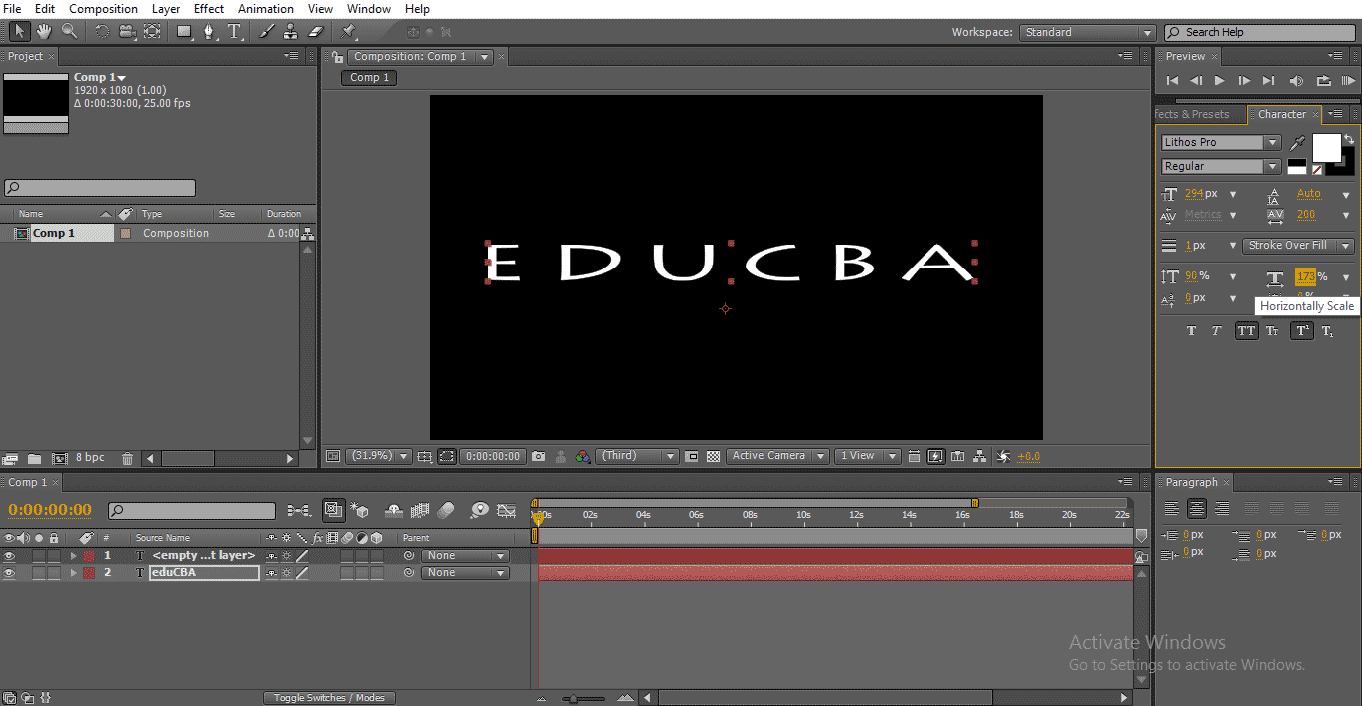Toggle frame blending enable button in timeline
Screen dimensions: 1362x706
click(420, 510)
